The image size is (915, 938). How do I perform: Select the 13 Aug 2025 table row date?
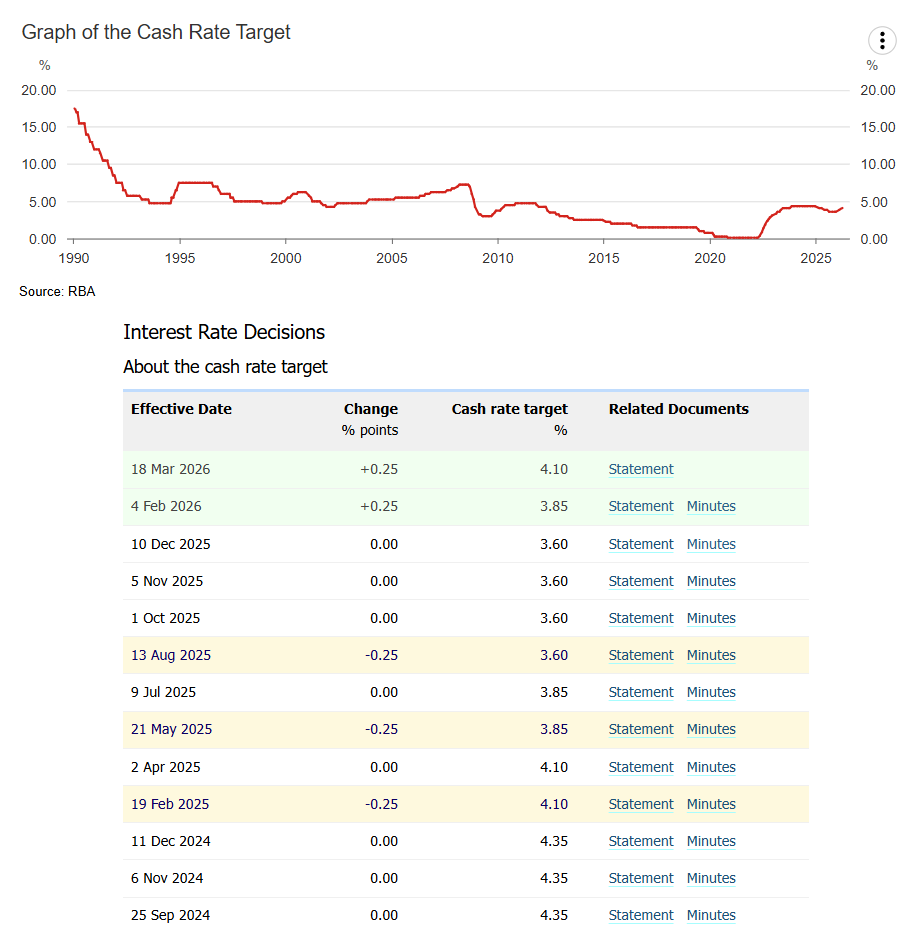pyautogui.click(x=171, y=655)
